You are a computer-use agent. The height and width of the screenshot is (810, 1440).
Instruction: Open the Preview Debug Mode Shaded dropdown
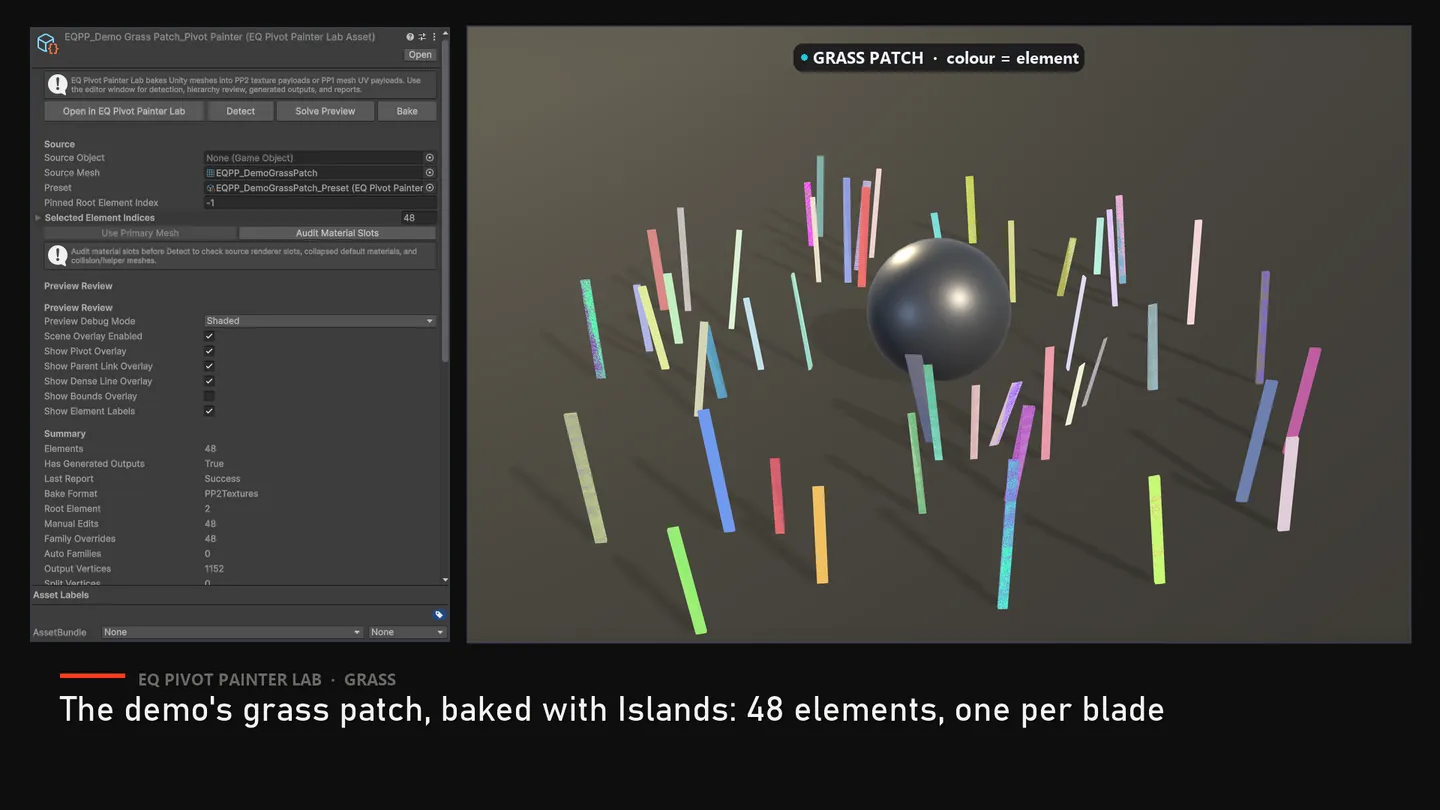click(x=320, y=321)
